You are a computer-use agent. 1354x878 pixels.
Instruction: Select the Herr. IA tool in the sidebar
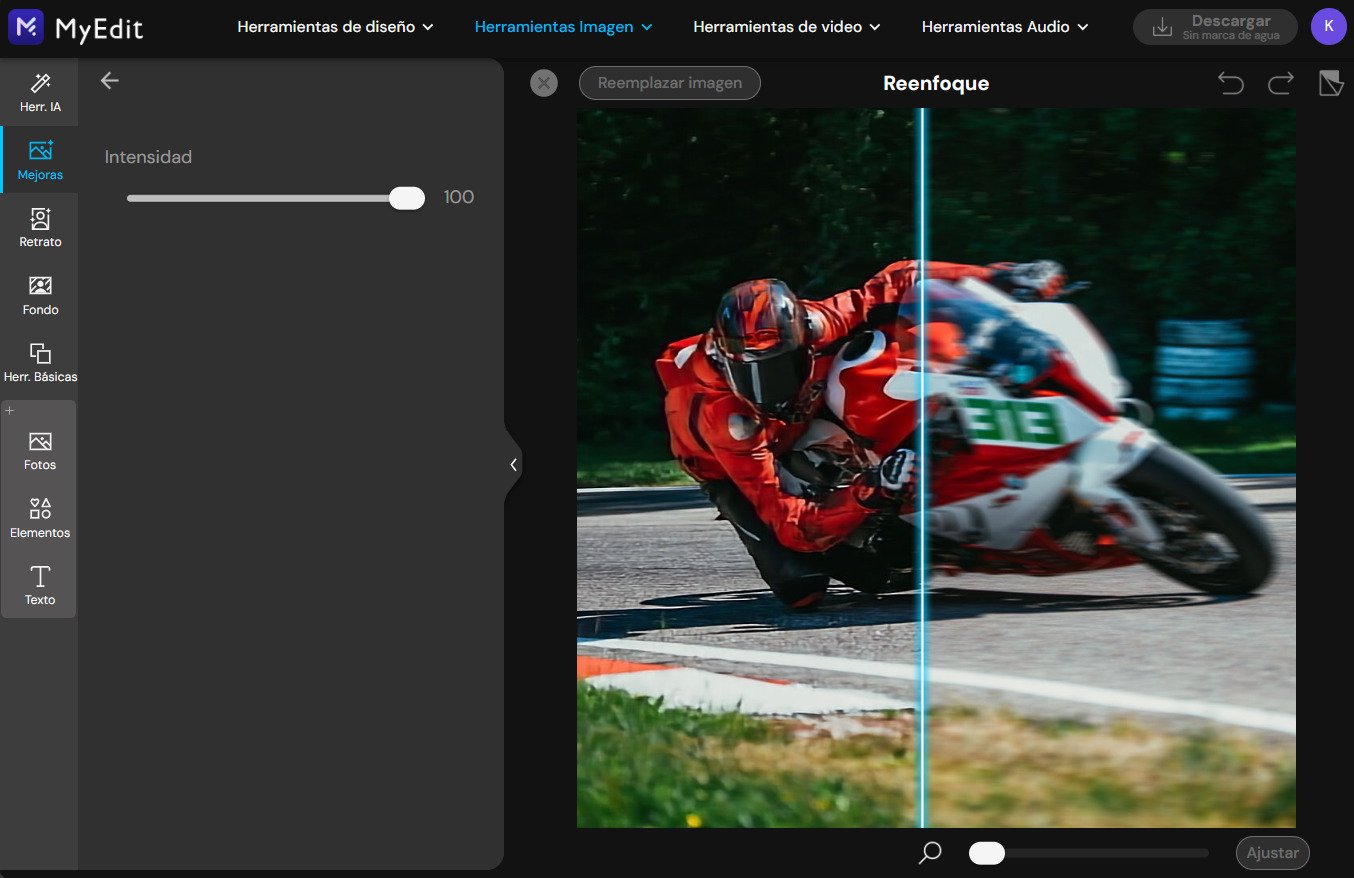(x=40, y=91)
